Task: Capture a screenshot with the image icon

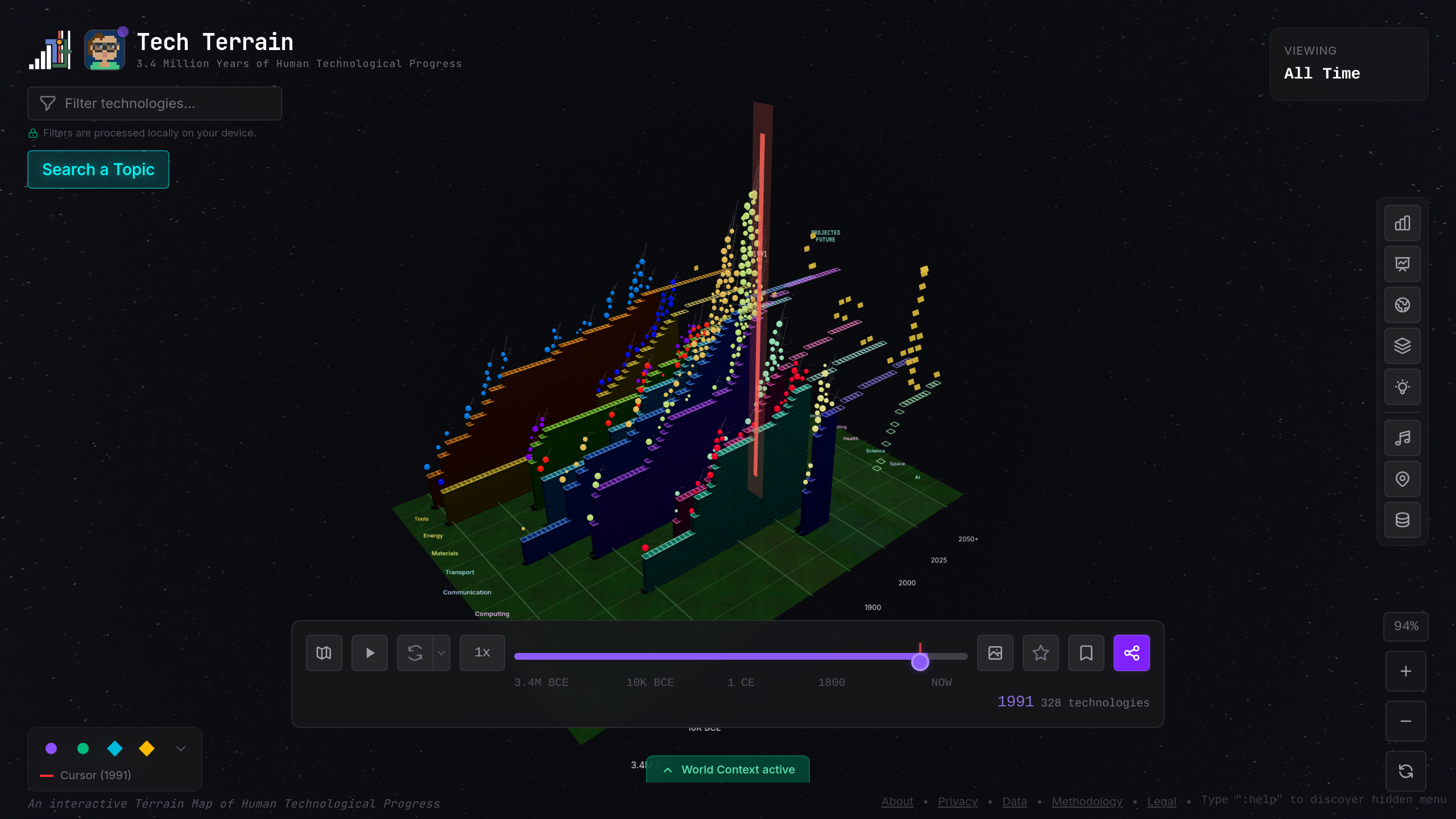Action: [995, 652]
